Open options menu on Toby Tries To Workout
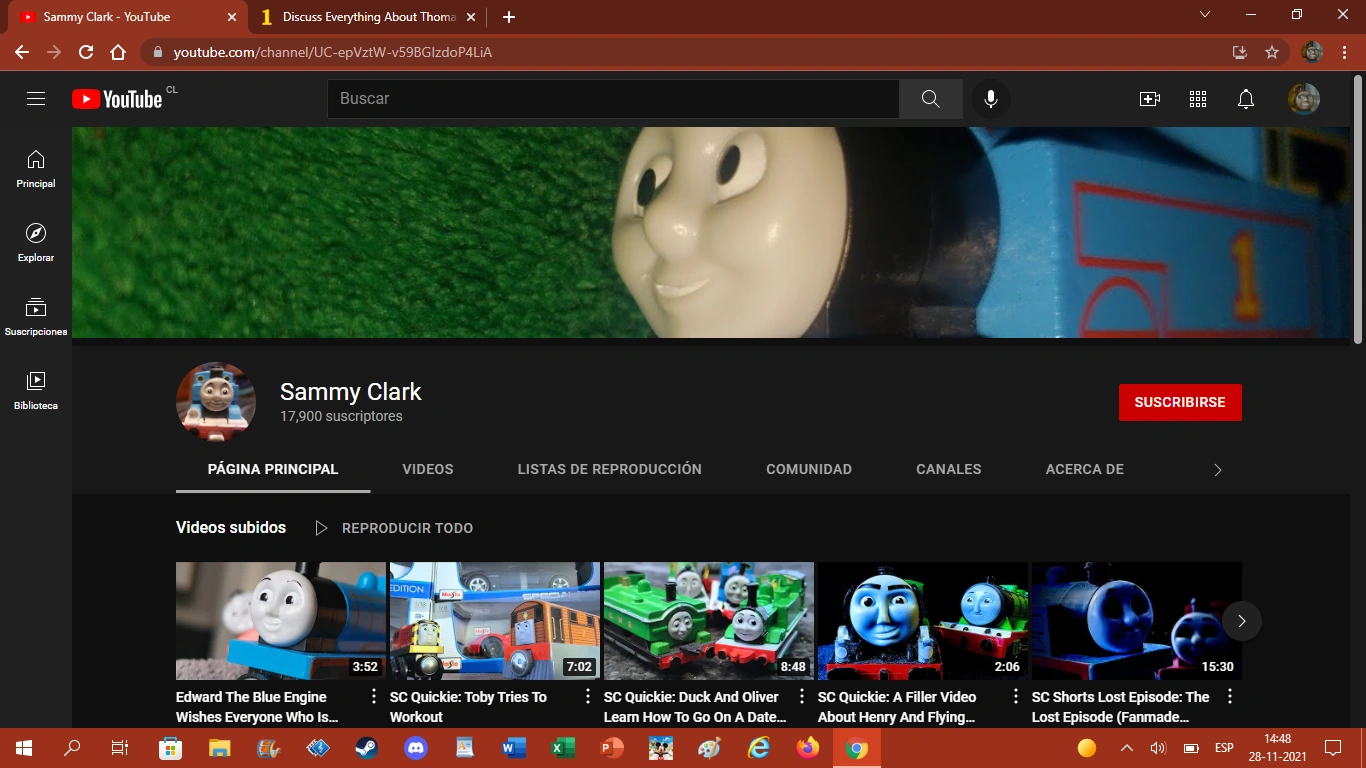1366x768 pixels. (587, 695)
